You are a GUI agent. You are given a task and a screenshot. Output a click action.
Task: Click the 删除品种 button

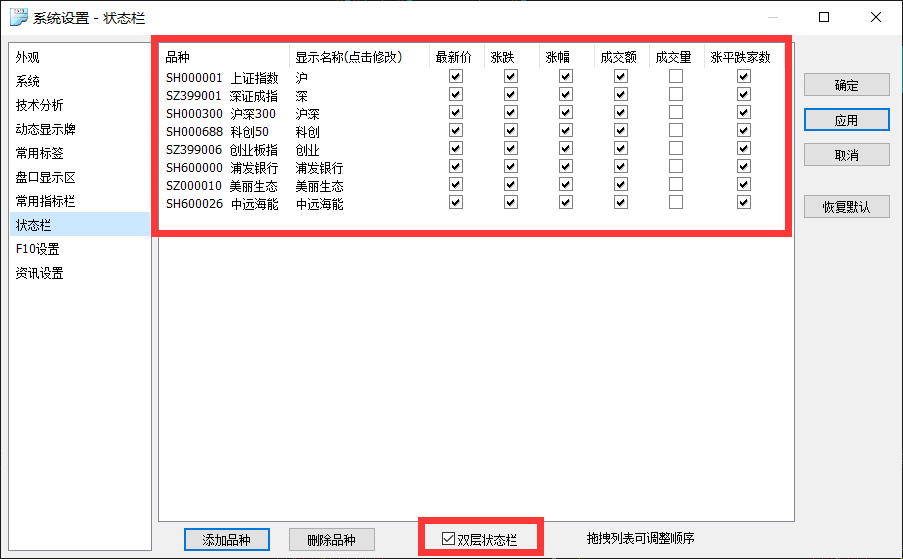pos(332,539)
